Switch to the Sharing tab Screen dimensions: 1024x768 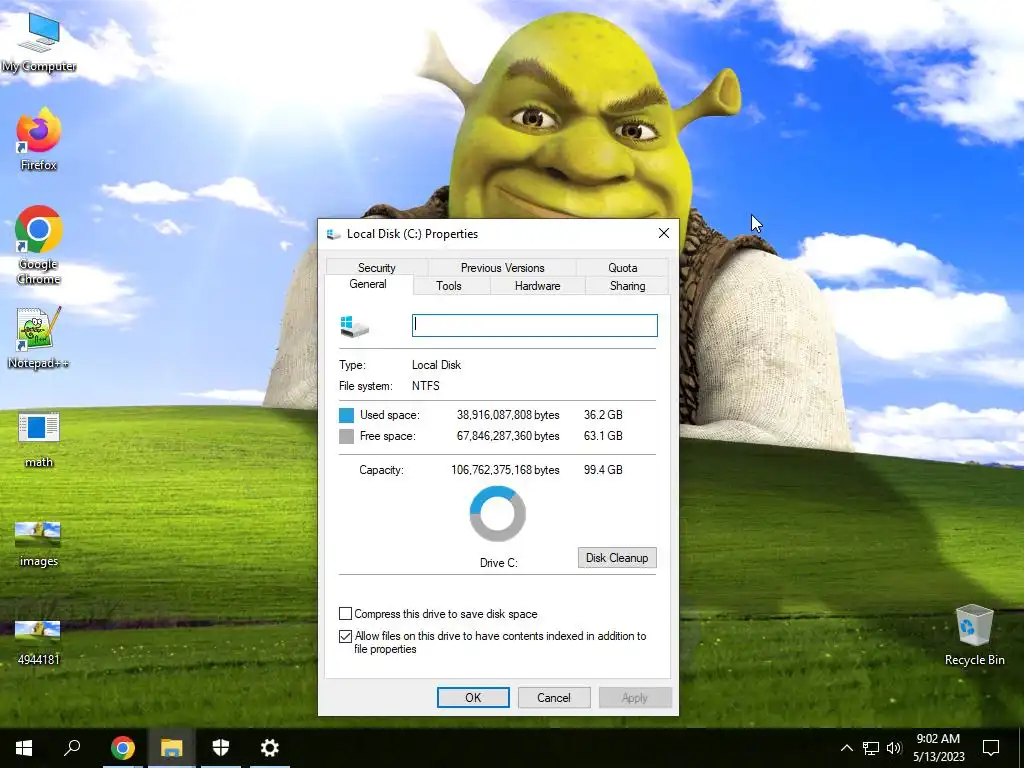[x=628, y=285]
